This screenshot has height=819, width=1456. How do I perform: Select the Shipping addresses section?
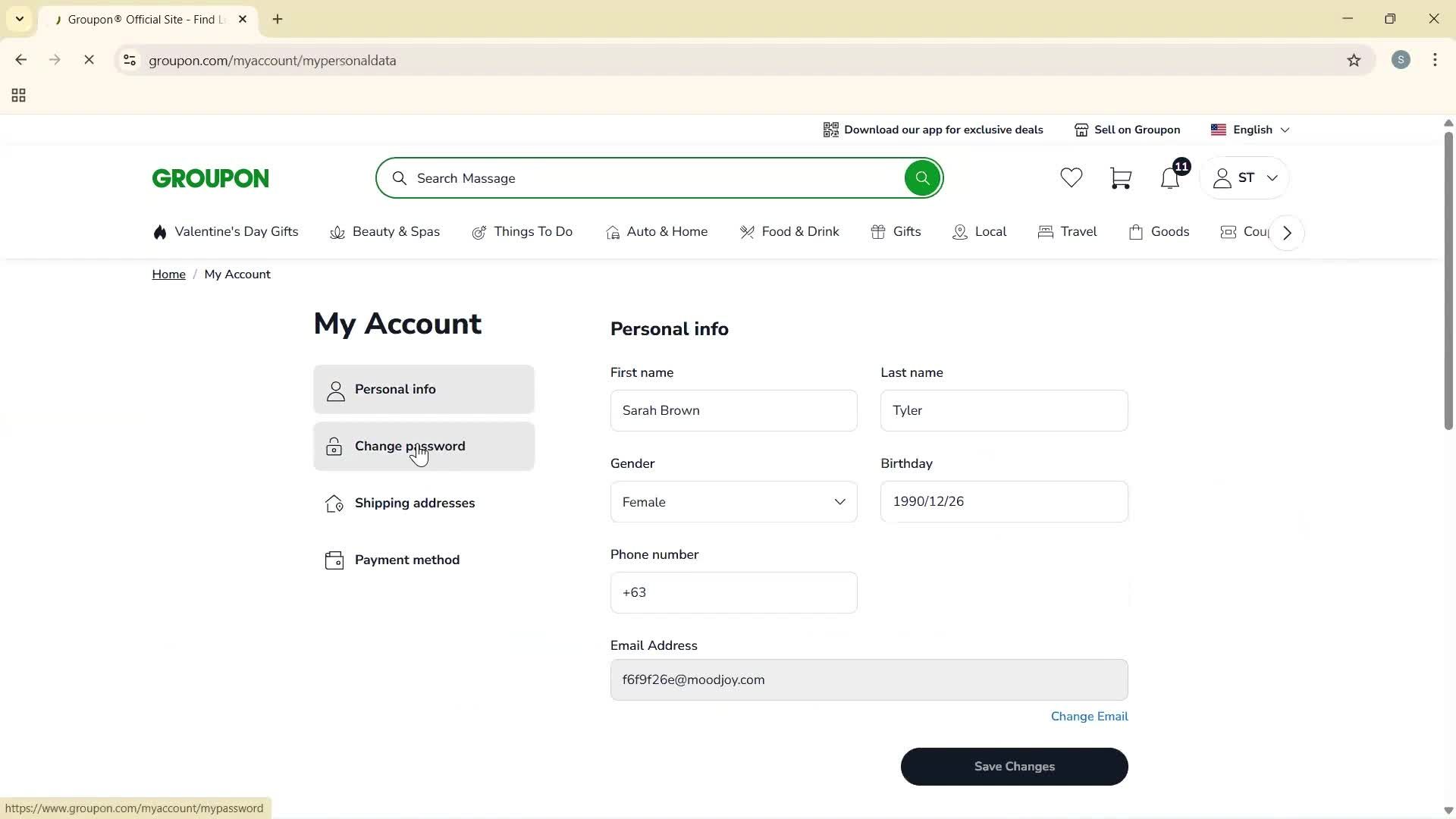(415, 503)
